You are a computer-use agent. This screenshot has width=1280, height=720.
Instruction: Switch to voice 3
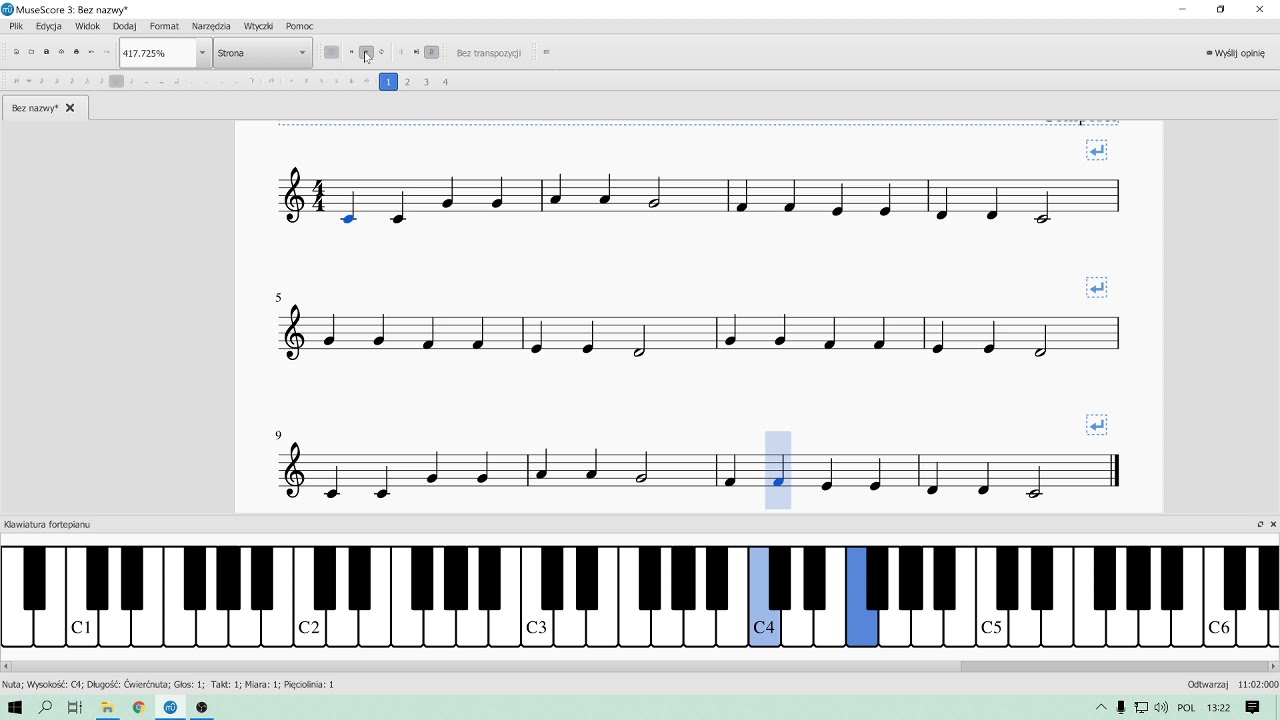(x=426, y=82)
